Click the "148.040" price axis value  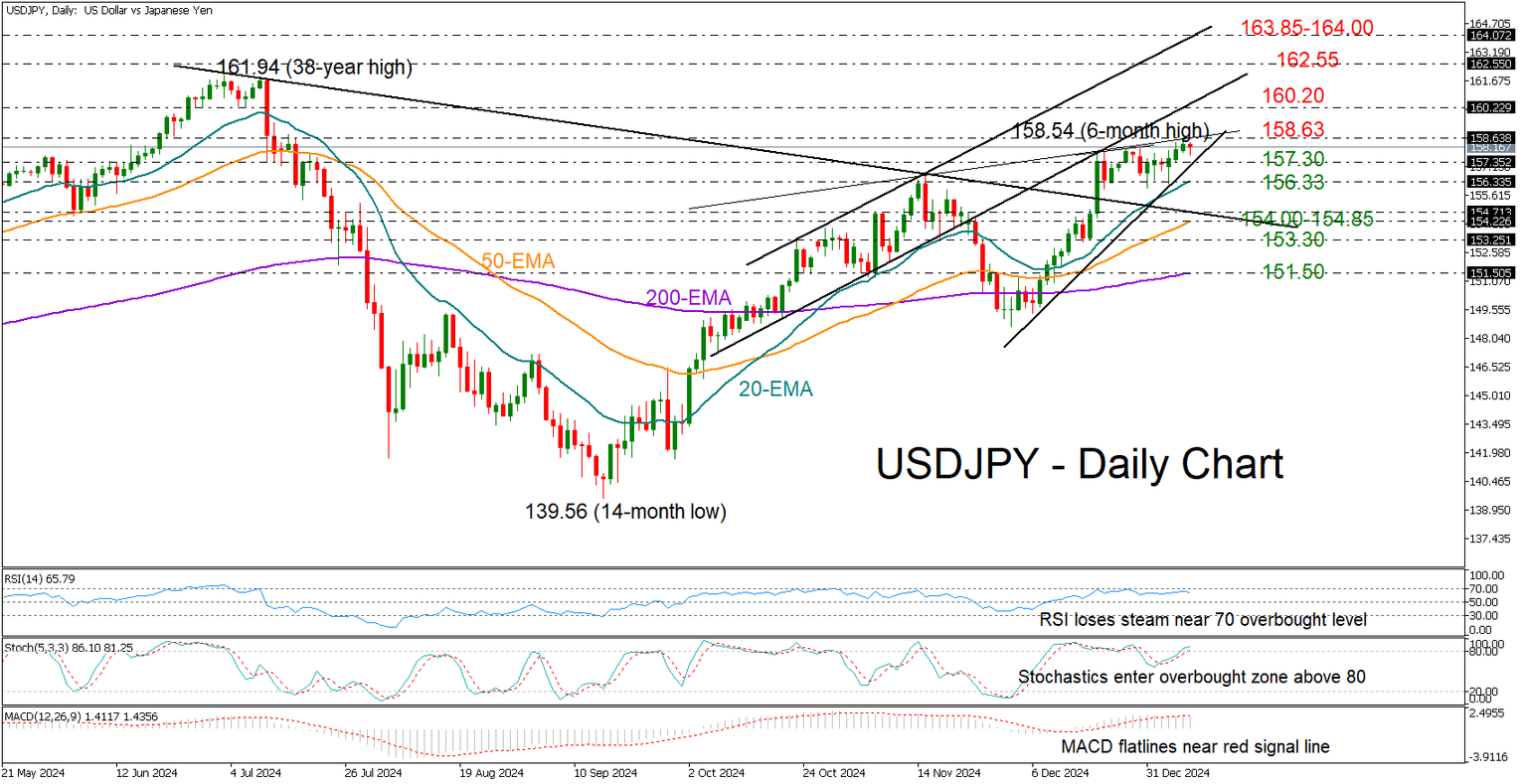click(1489, 339)
